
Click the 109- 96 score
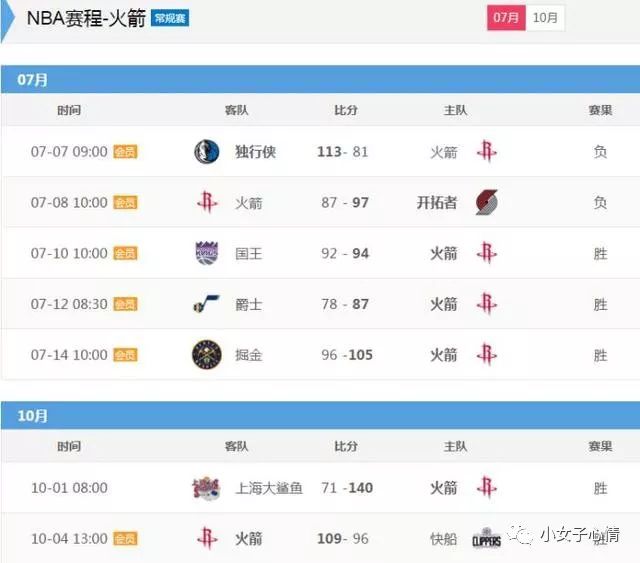coord(342,539)
